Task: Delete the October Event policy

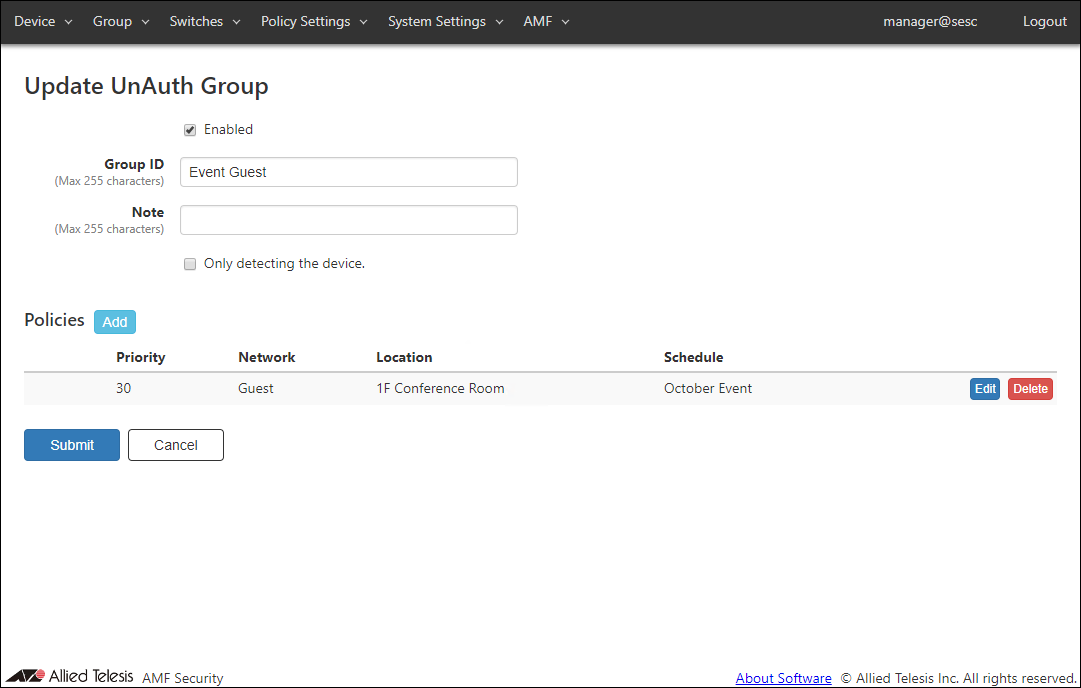Action: 1030,389
